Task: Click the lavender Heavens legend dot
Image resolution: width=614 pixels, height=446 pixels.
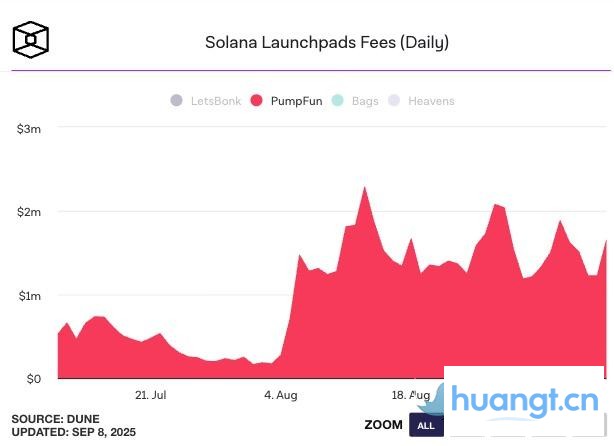Action: 394,101
